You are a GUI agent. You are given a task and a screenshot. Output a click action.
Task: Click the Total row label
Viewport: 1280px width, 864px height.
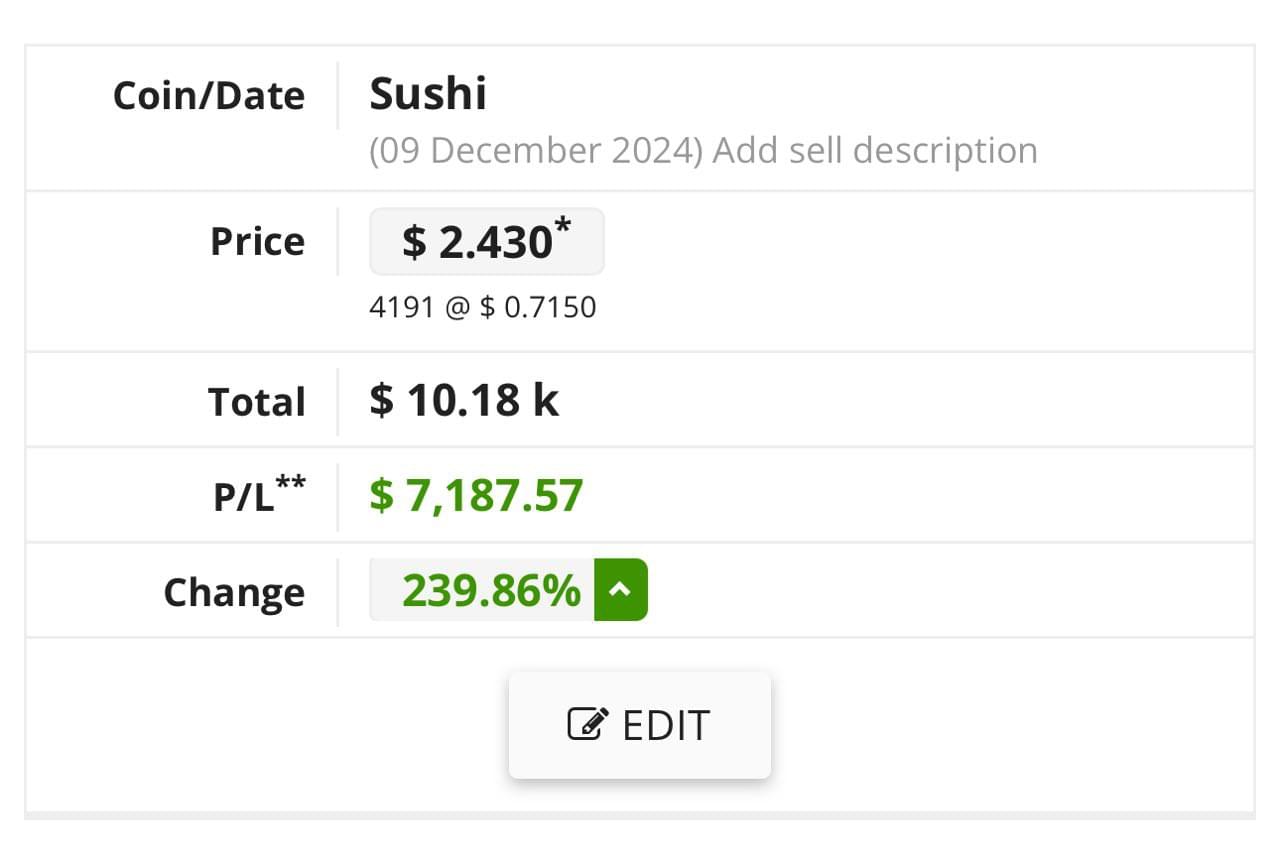(256, 402)
